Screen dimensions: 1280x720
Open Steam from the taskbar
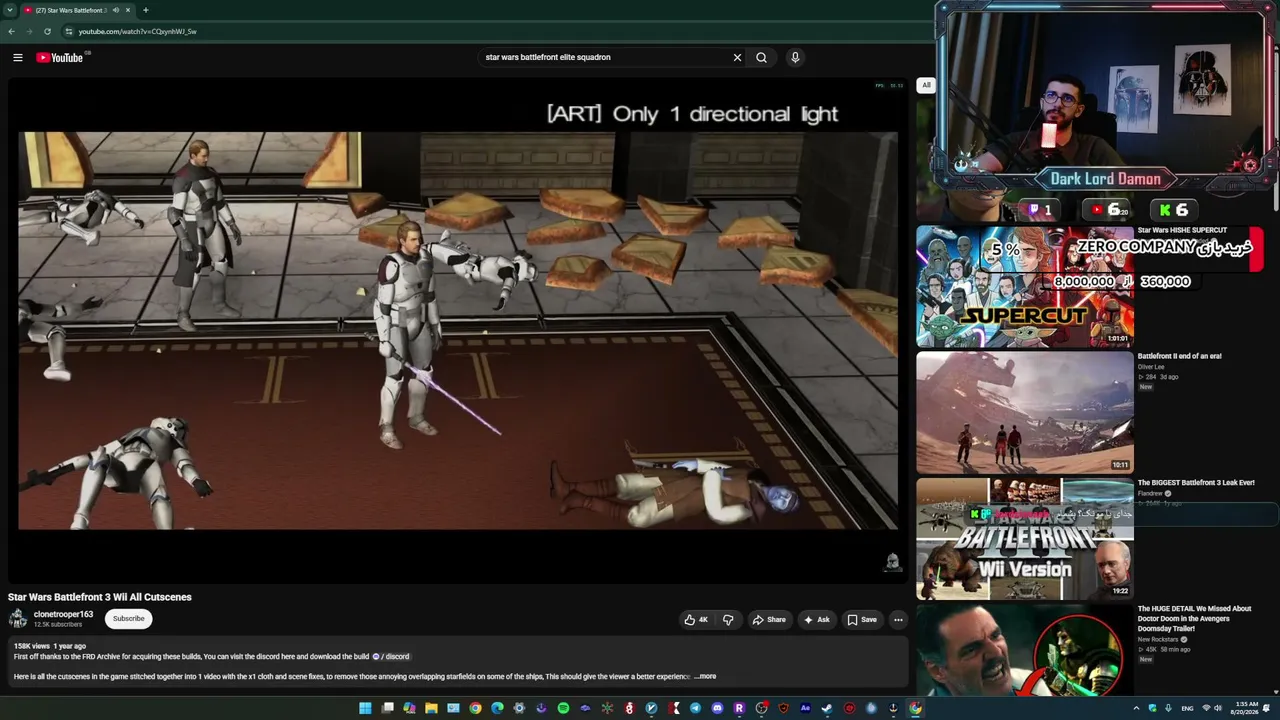click(827, 708)
